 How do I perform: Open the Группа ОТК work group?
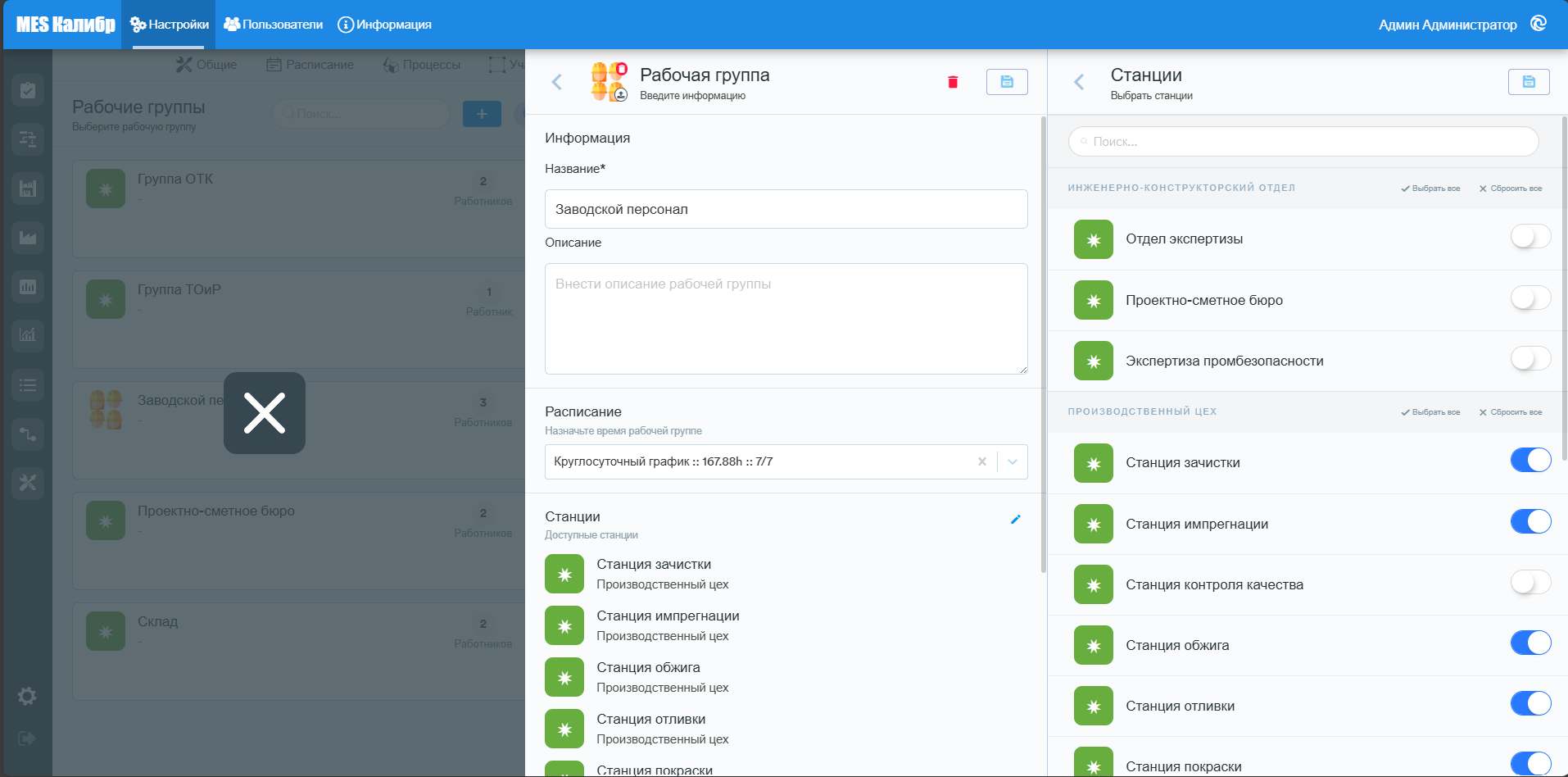point(298,209)
